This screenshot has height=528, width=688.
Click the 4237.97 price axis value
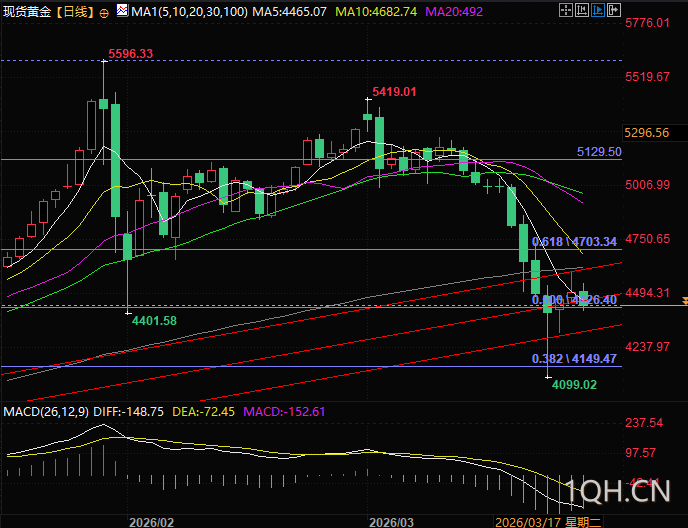pyautogui.click(x=647, y=347)
